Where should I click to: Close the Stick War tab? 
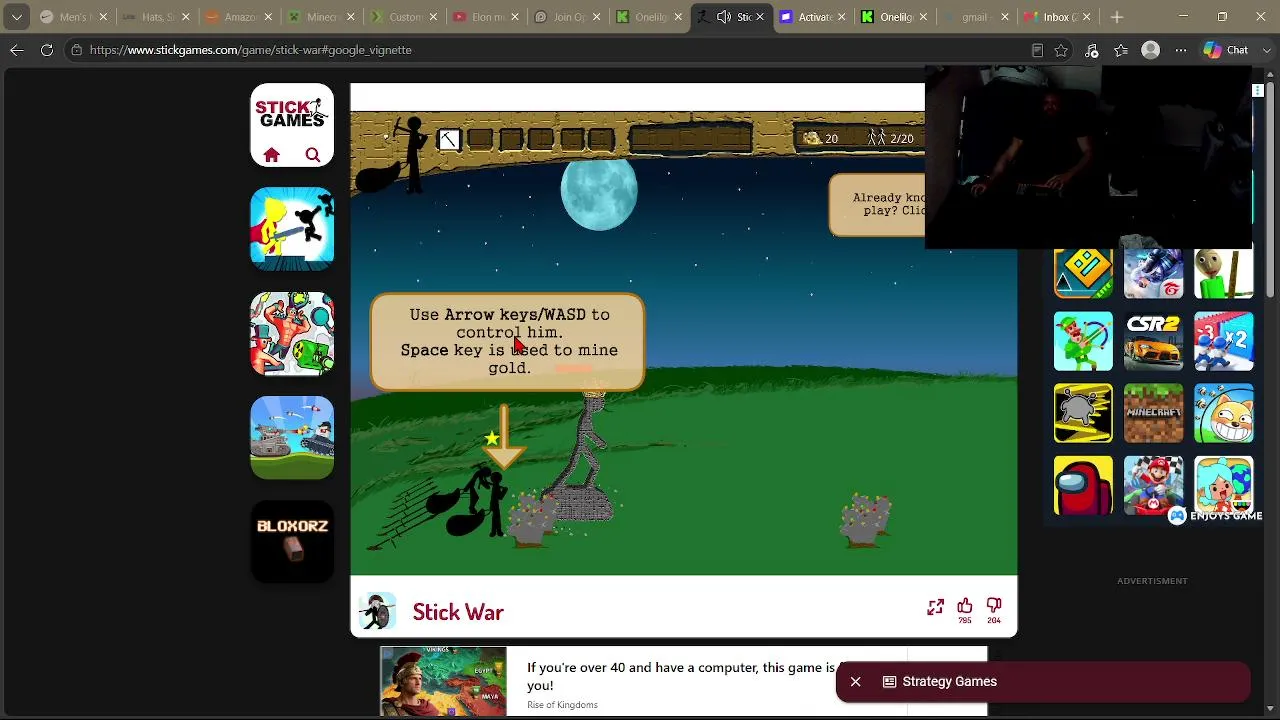[x=762, y=17]
